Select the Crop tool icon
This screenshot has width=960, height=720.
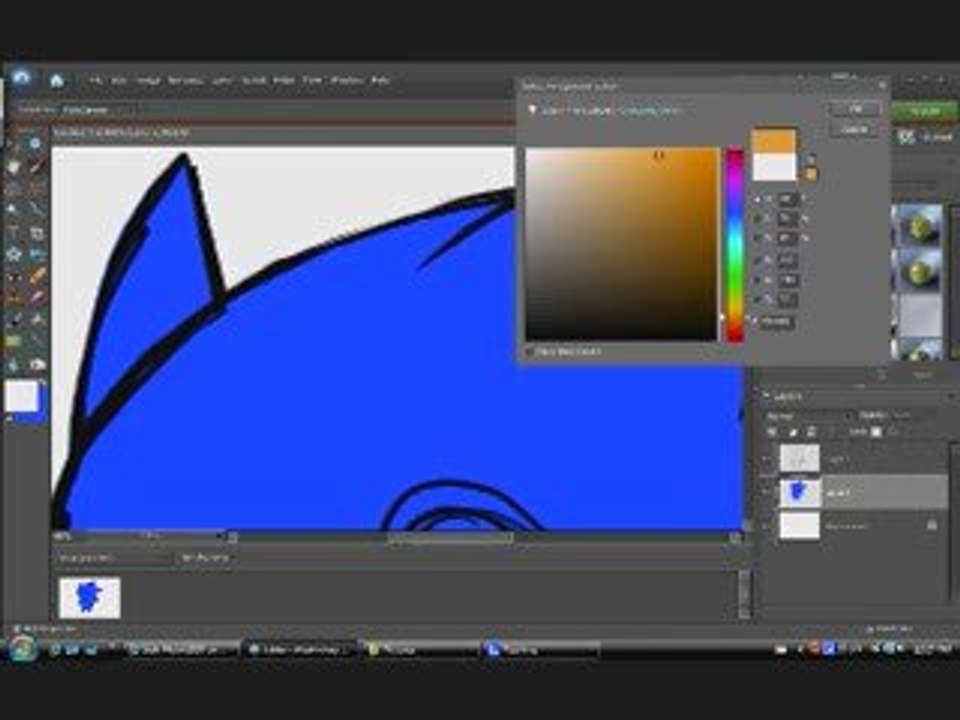tap(36, 233)
